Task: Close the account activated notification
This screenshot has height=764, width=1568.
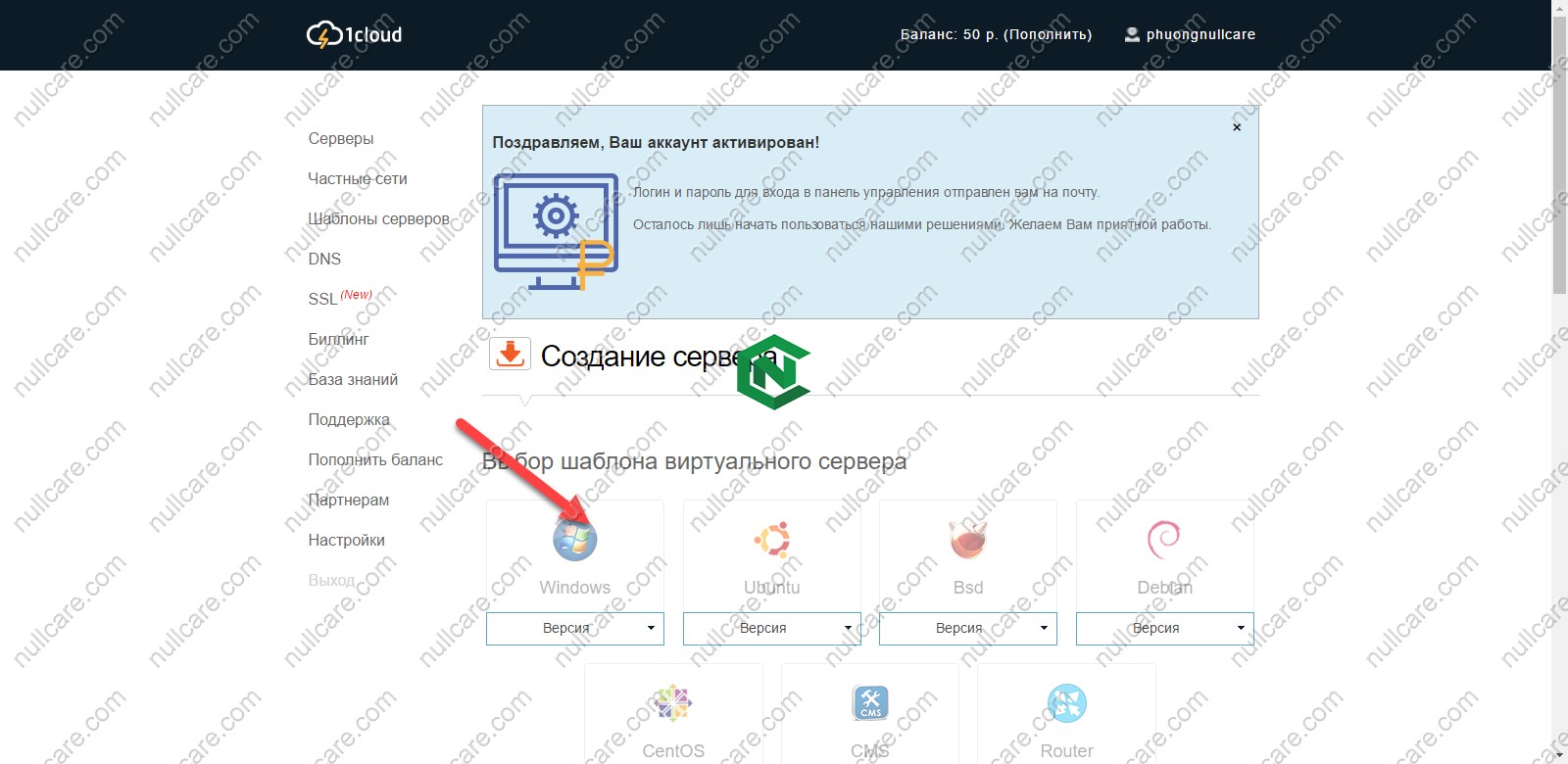Action: [x=1237, y=127]
